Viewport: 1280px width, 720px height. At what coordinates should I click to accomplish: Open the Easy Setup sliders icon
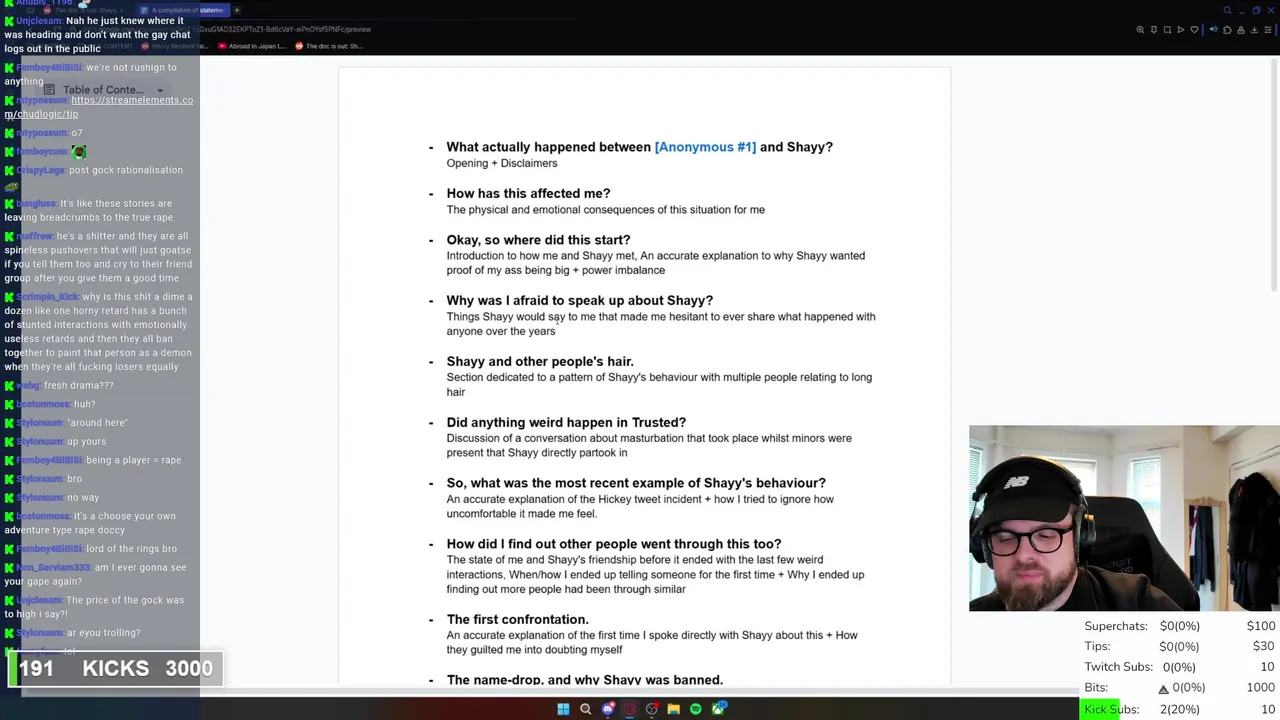point(1268,30)
